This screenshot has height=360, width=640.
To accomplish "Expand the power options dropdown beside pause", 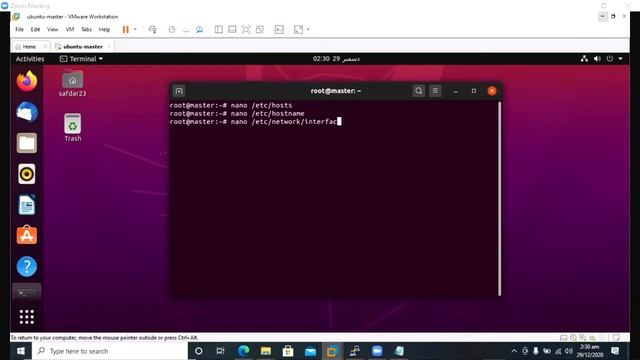I will [x=135, y=29].
